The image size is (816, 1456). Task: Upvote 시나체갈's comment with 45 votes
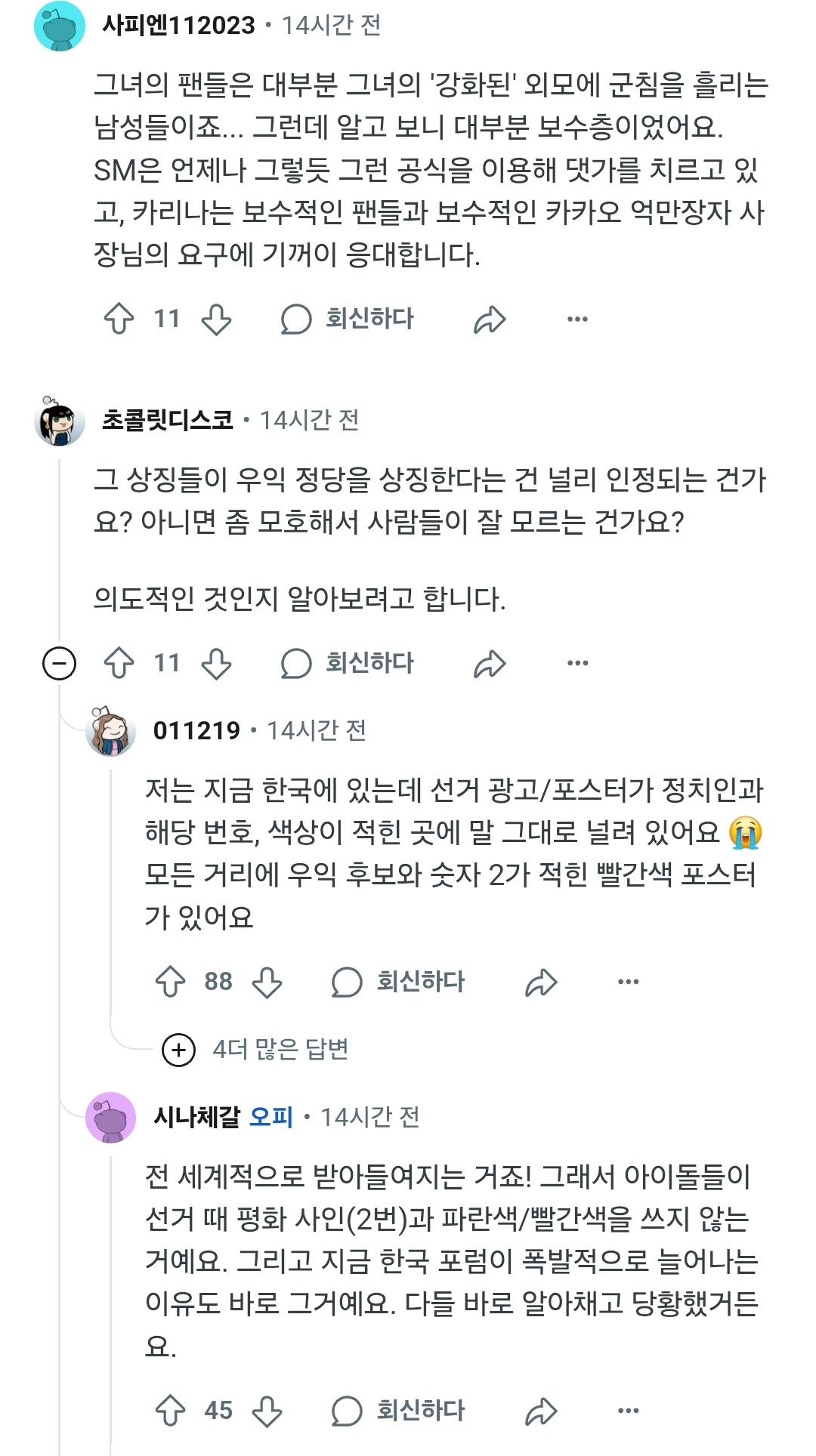click(170, 1411)
